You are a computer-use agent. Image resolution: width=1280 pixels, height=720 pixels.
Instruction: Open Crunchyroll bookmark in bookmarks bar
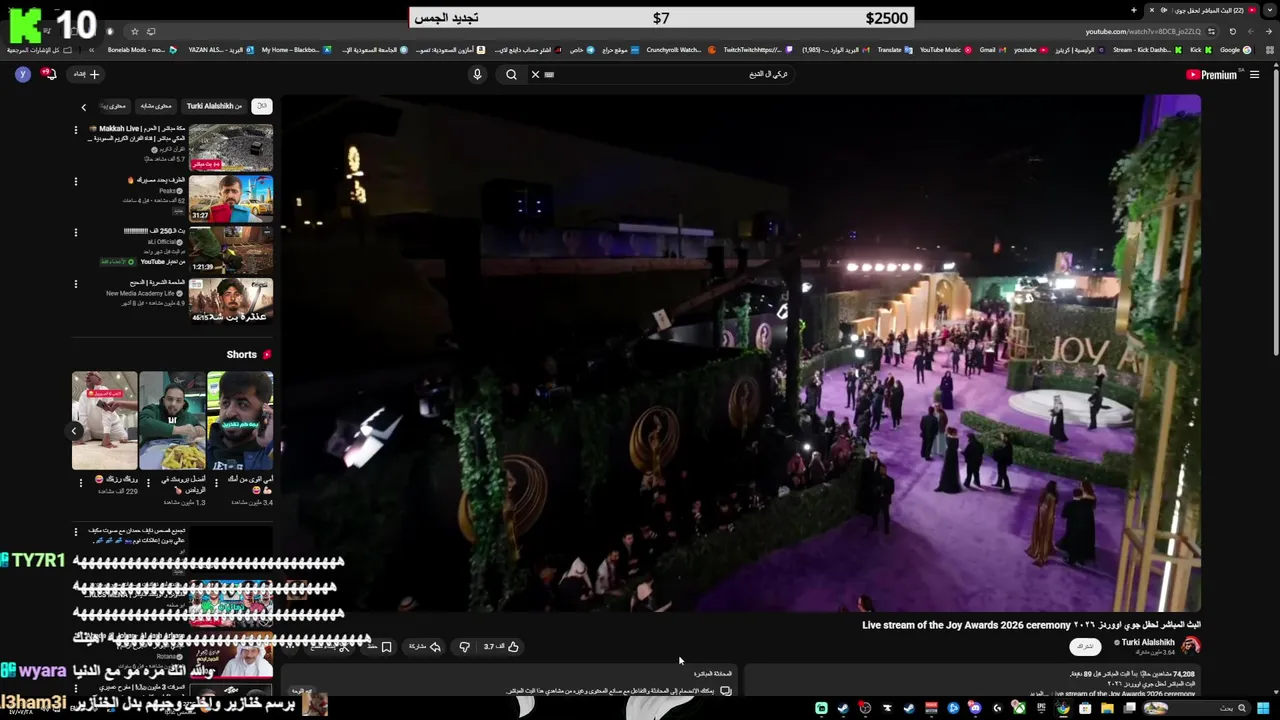pos(680,50)
